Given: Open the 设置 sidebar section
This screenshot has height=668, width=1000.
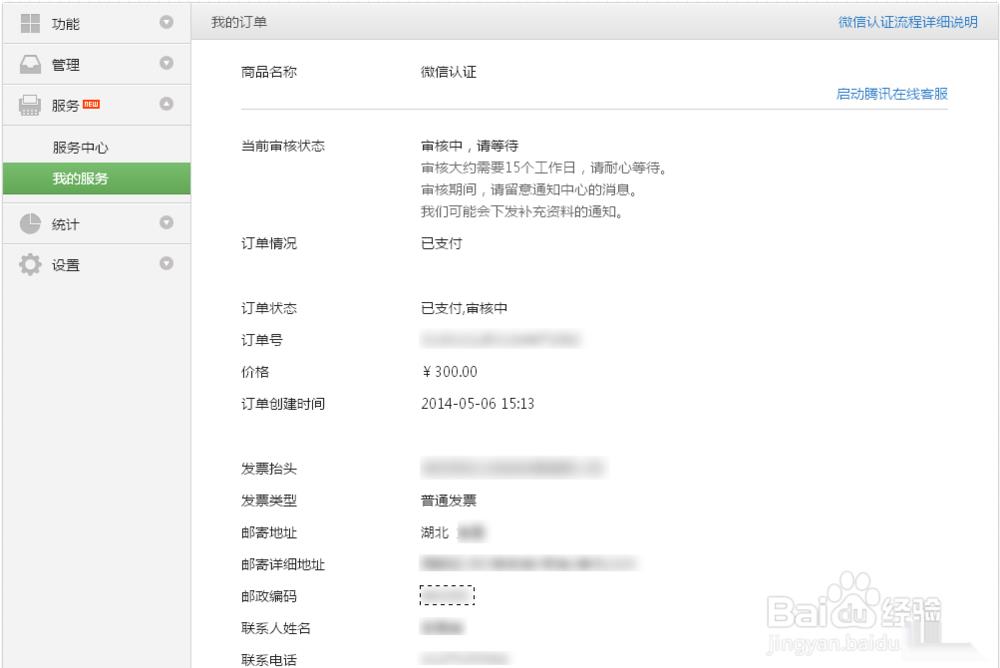Looking at the screenshot, I should [x=96, y=264].
